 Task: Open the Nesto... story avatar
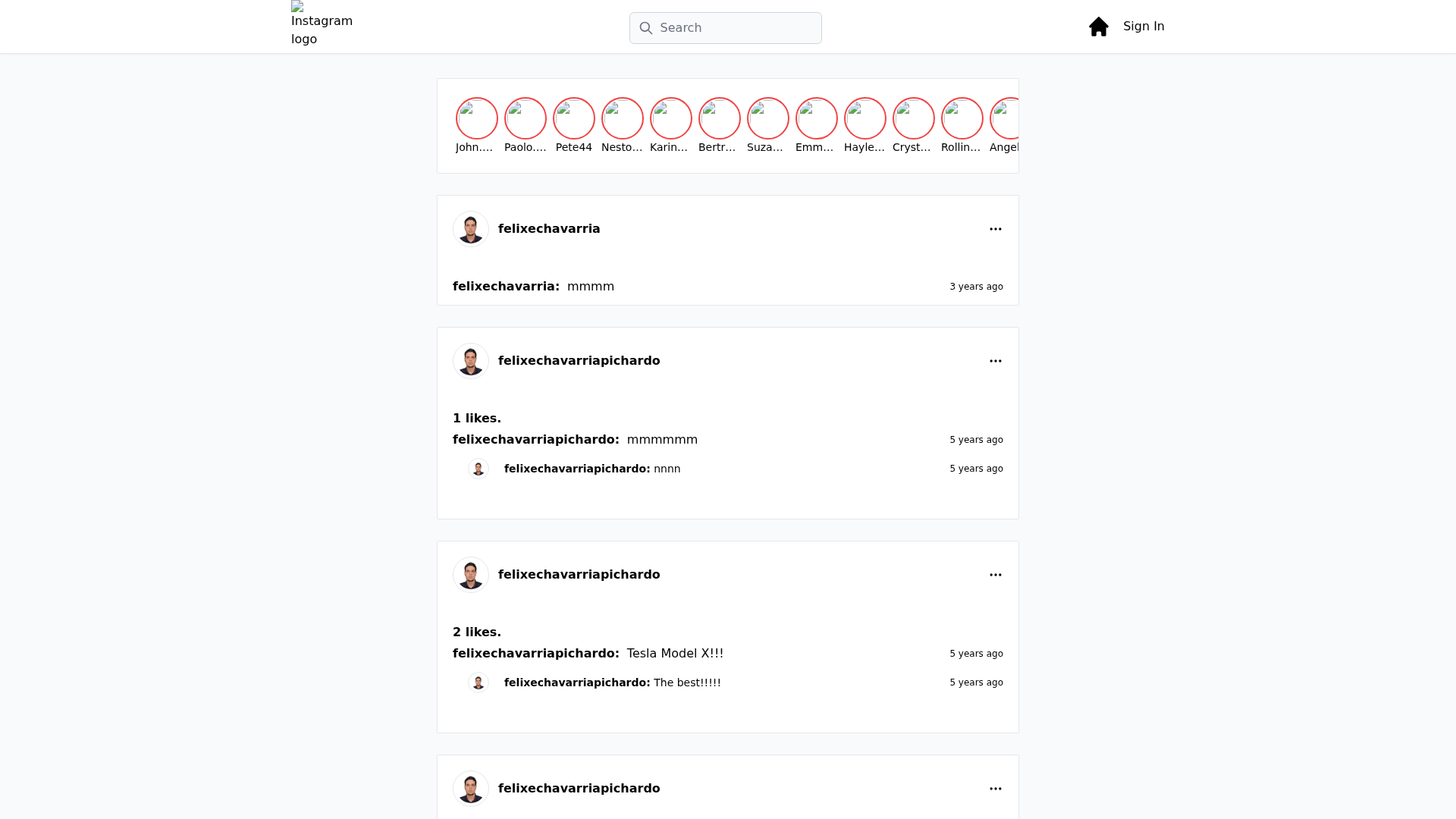point(623,118)
